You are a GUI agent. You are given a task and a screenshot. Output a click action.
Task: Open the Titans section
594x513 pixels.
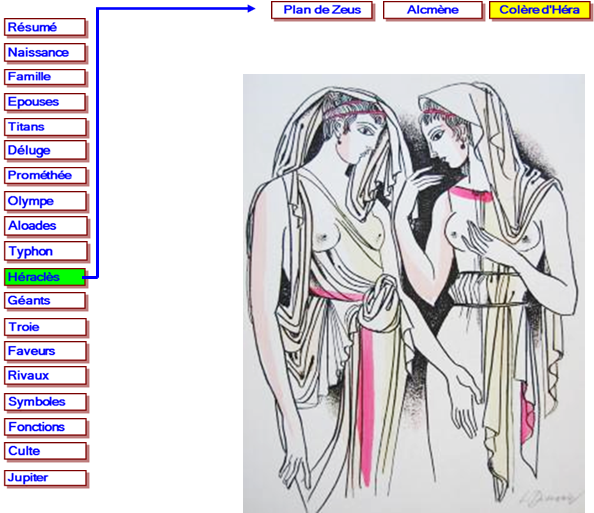point(45,127)
